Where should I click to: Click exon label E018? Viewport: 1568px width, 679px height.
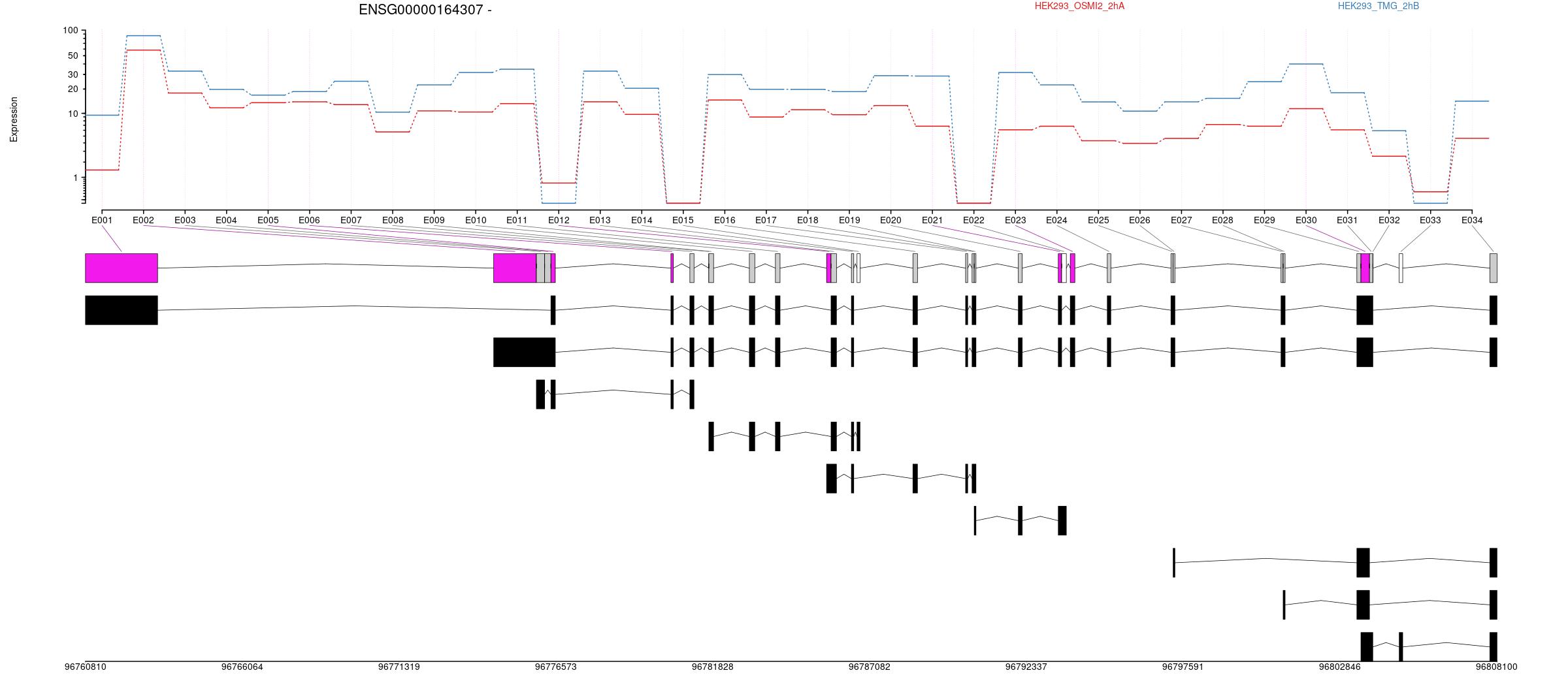[x=808, y=220]
